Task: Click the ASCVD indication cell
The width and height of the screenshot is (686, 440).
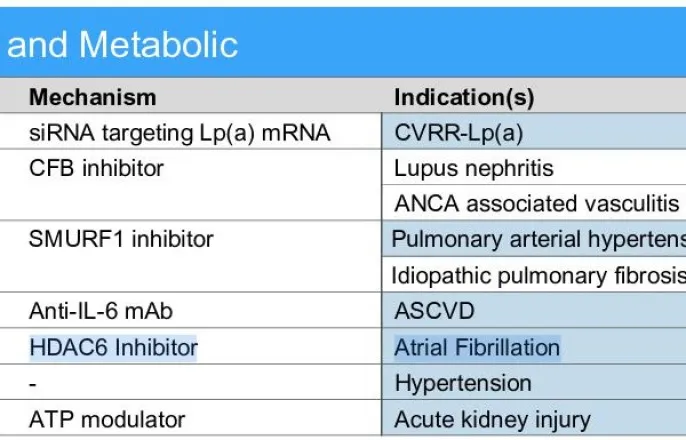Action: click(434, 312)
